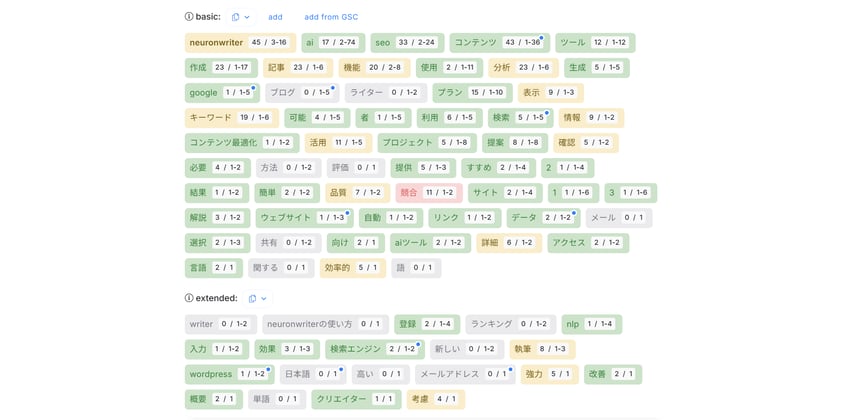
Task: Click the info icon next to basic
Action: coord(189,17)
